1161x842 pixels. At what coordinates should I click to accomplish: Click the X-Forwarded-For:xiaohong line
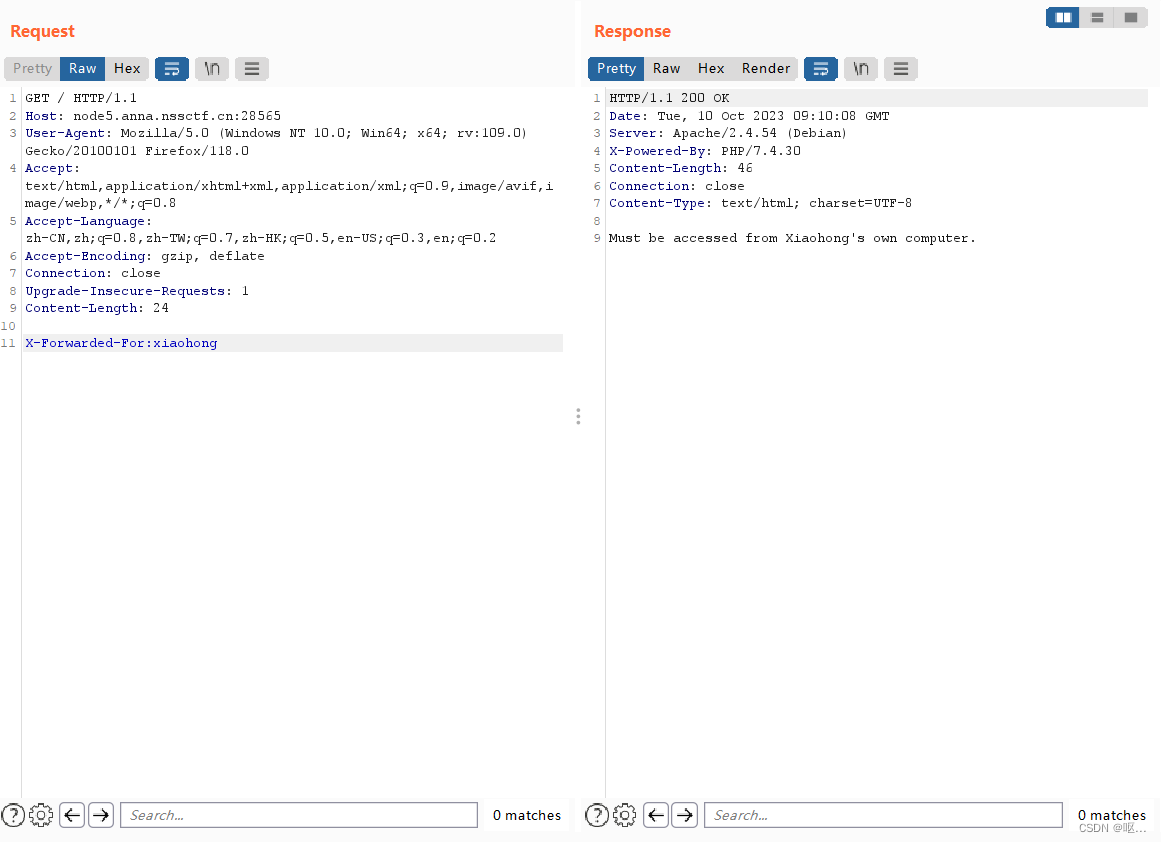pos(121,343)
